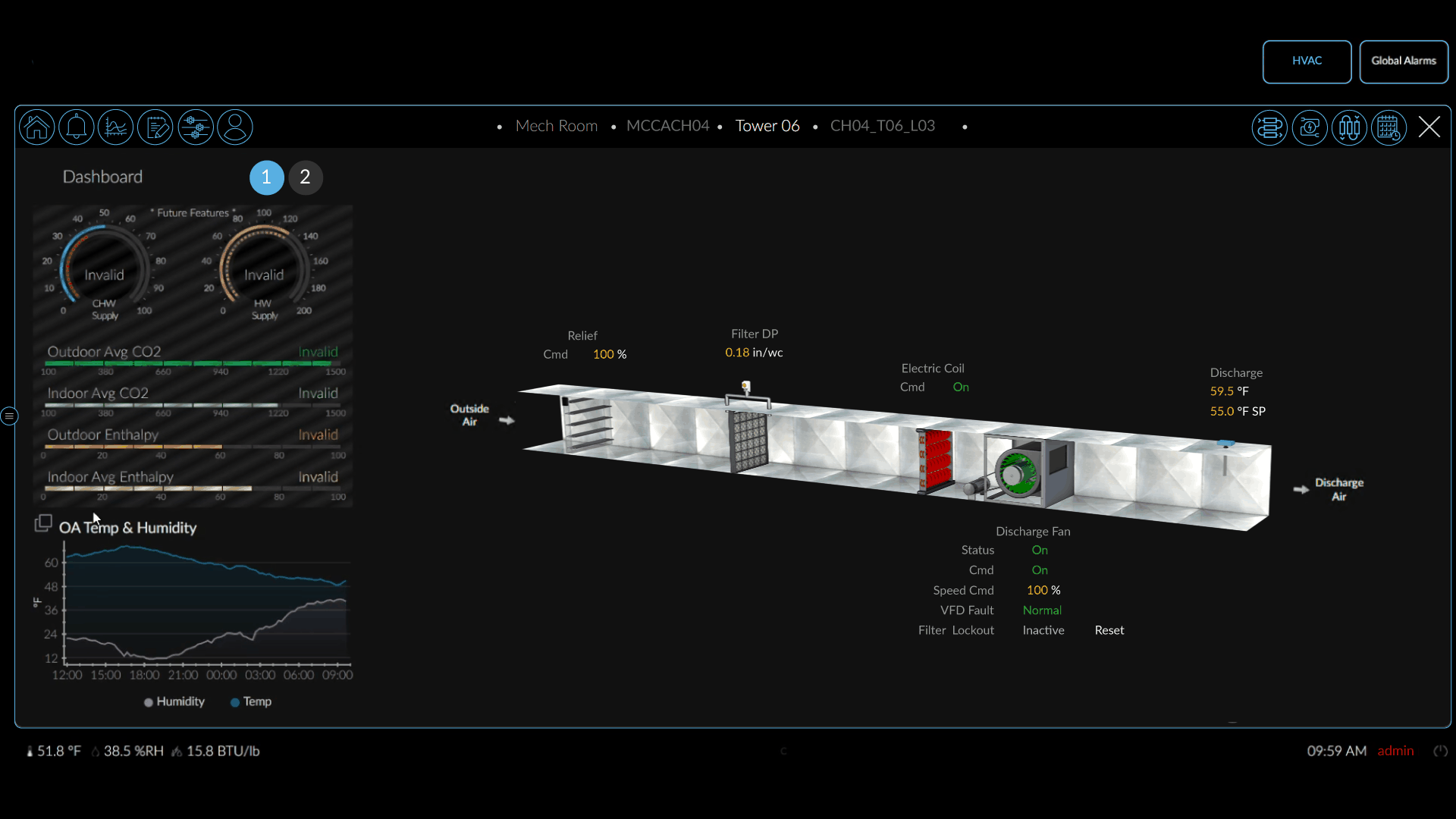Open the heat exchanger coil icon
Screen dimensions: 1456x819
1350,127
